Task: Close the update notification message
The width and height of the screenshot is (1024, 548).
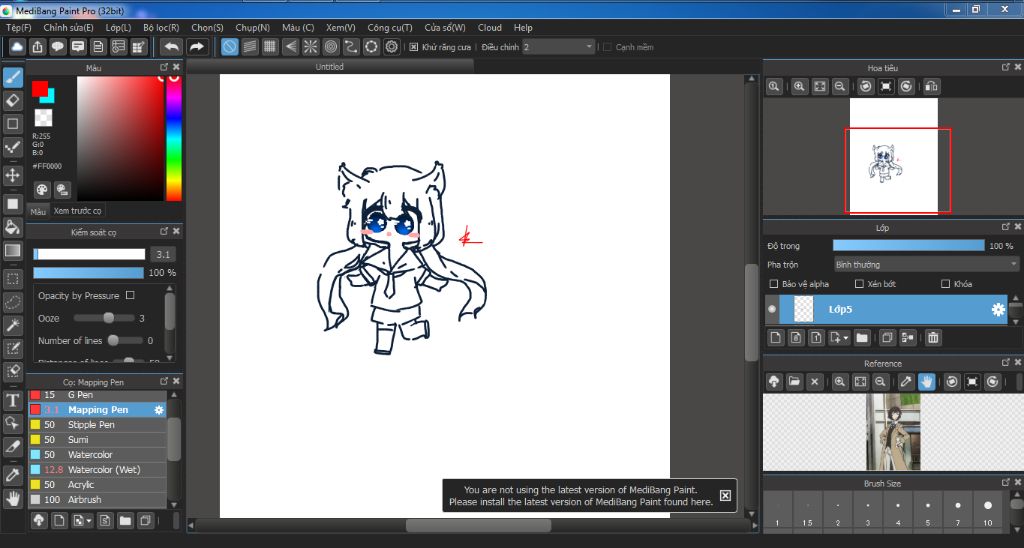Action: coord(725,495)
